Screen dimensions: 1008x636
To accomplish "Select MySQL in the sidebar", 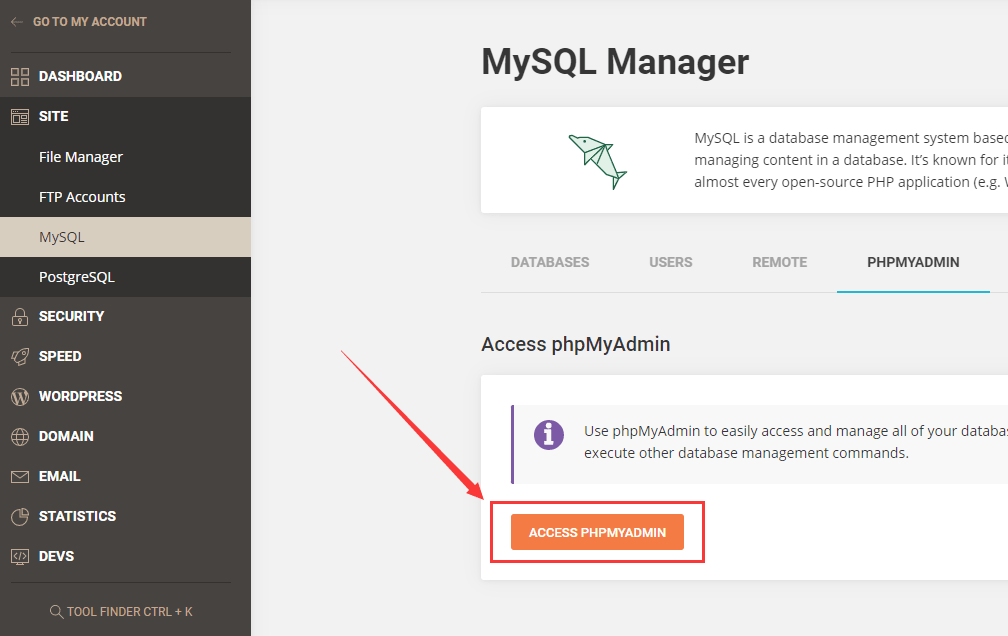I will pyautogui.click(x=125, y=237).
